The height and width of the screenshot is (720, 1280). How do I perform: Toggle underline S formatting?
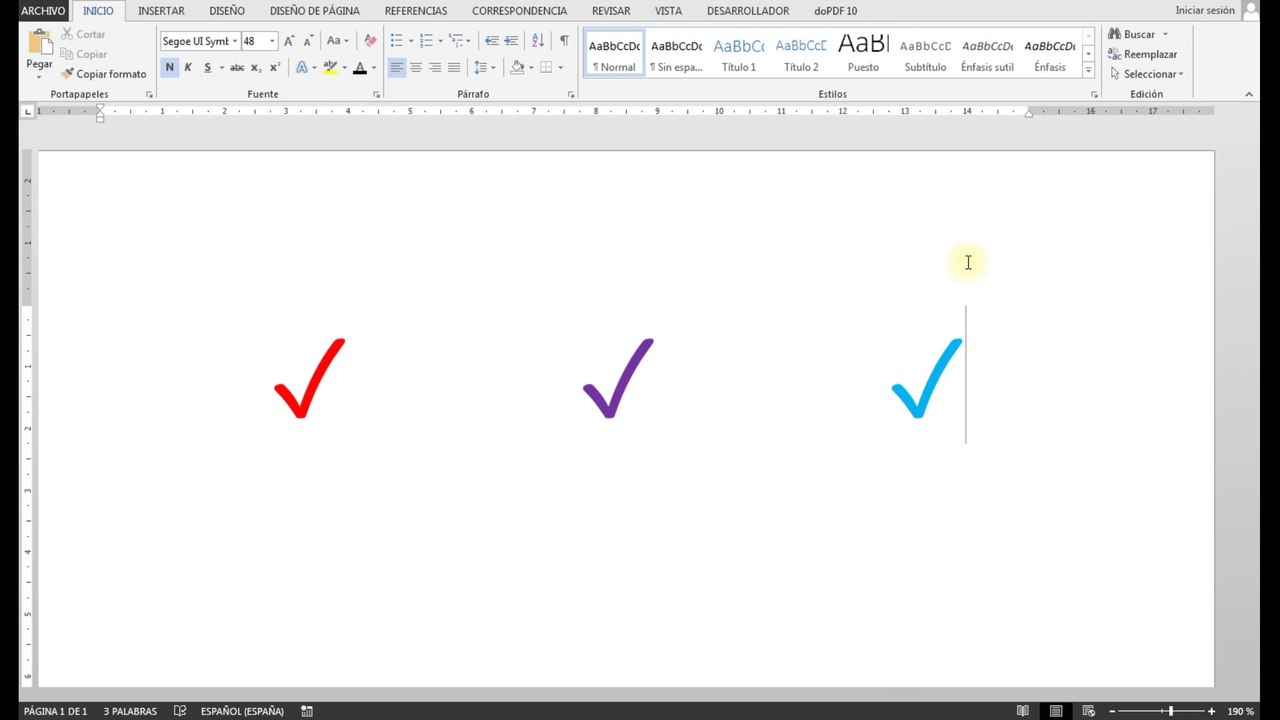pos(207,67)
